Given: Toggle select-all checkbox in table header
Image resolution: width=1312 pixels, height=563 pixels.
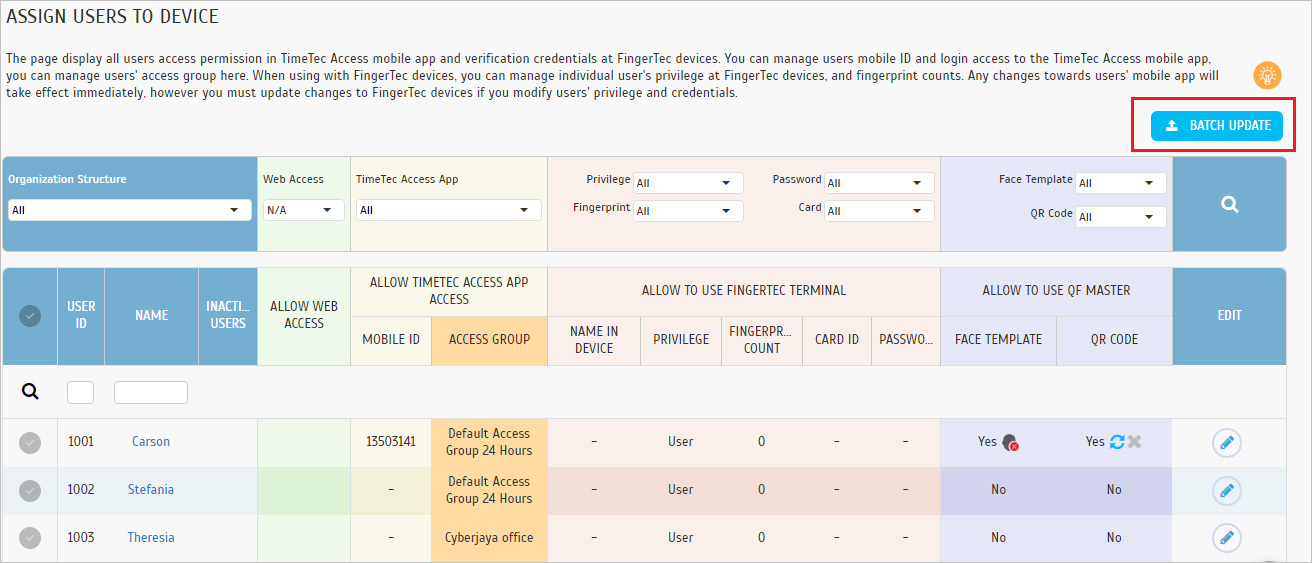Looking at the screenshot, I should pos(30,316).
